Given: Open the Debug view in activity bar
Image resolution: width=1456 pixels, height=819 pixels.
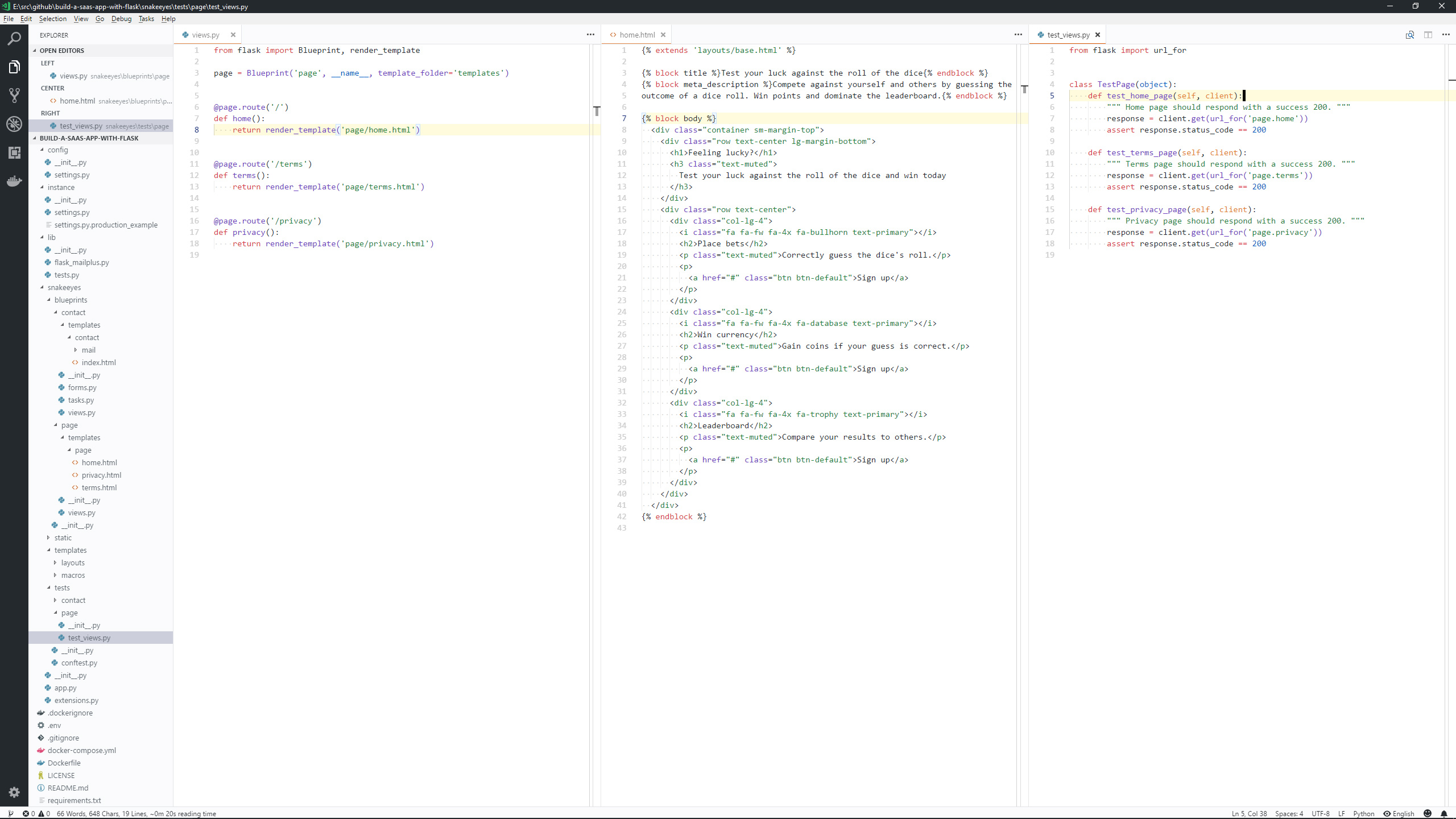Looking at the screenshot, I should tap(14, 123).
